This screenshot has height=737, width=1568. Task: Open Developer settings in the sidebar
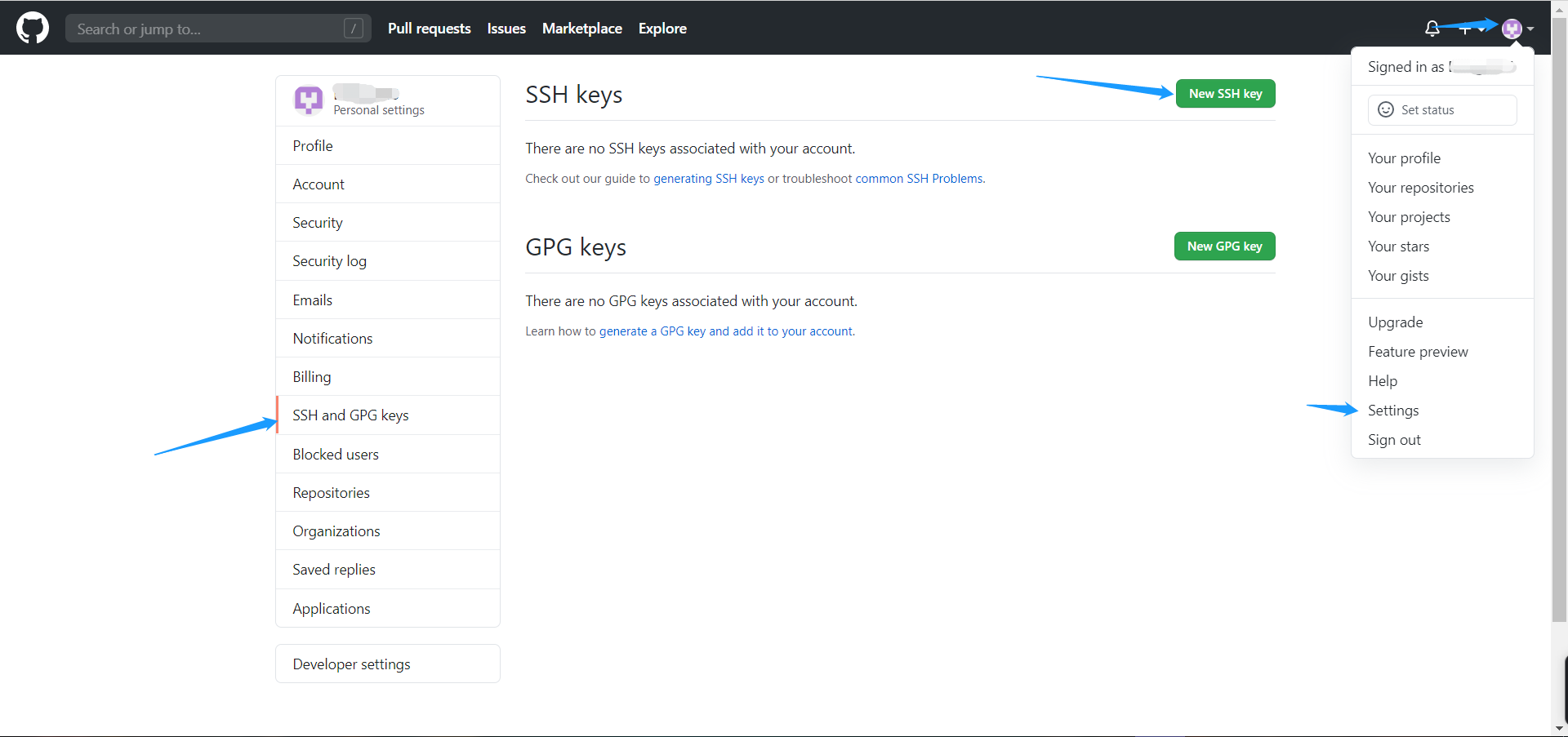[351, 664]
